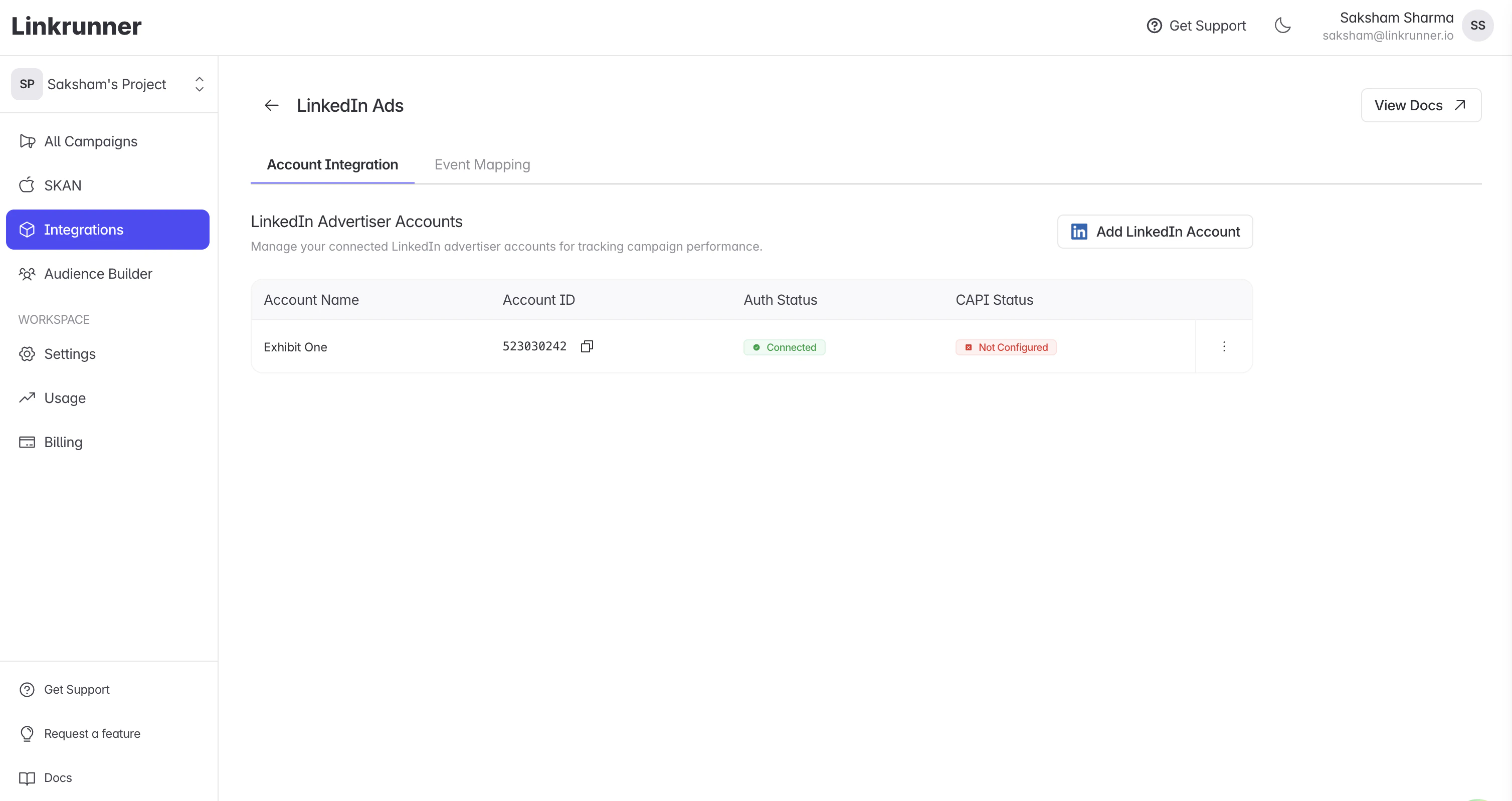The width and height of the screenshot is (1512, 801).
Task: Click the Add LinkedIn Account button
Action: pos(1155,231)
